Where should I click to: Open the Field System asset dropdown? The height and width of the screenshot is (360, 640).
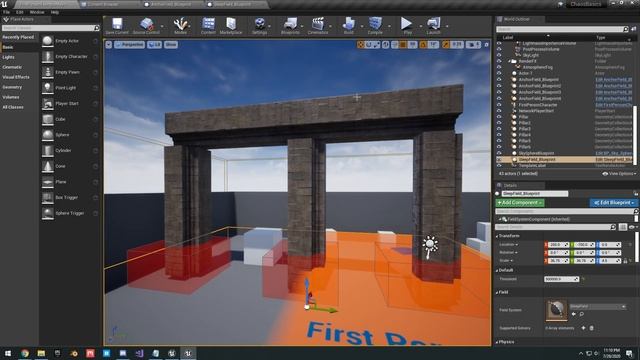598,306
